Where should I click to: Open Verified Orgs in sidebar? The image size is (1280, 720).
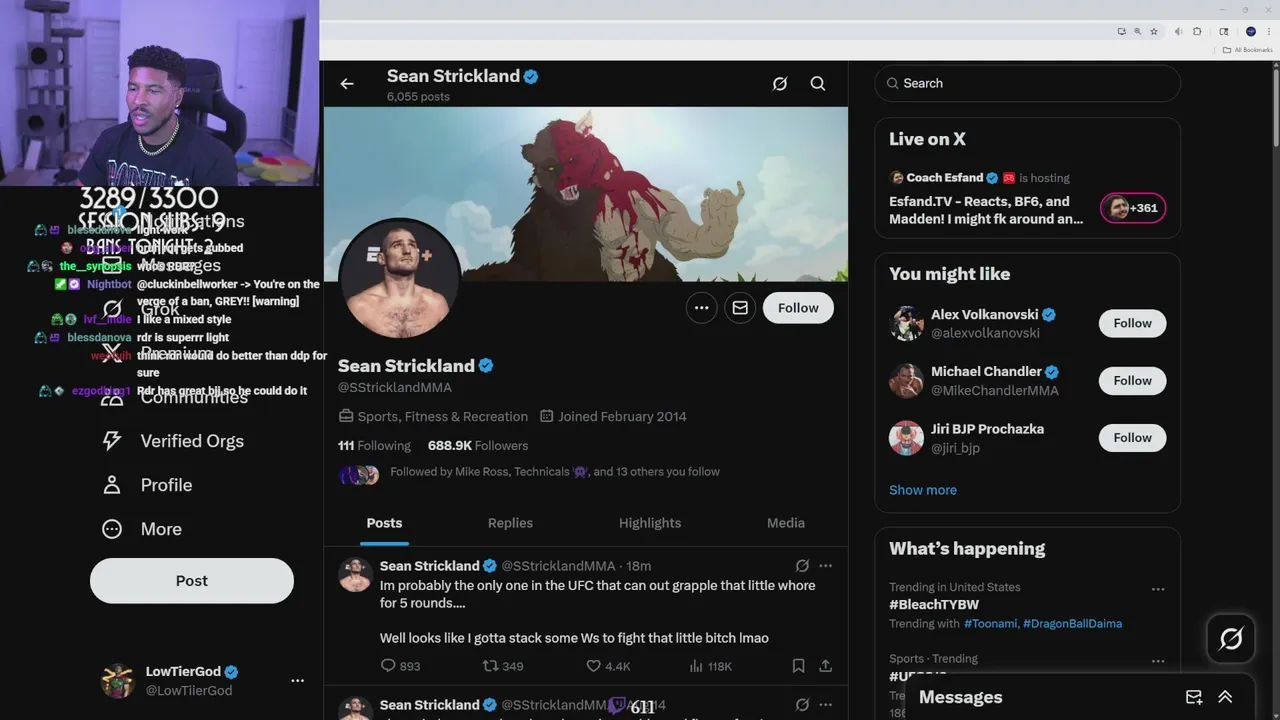[173, 441]
